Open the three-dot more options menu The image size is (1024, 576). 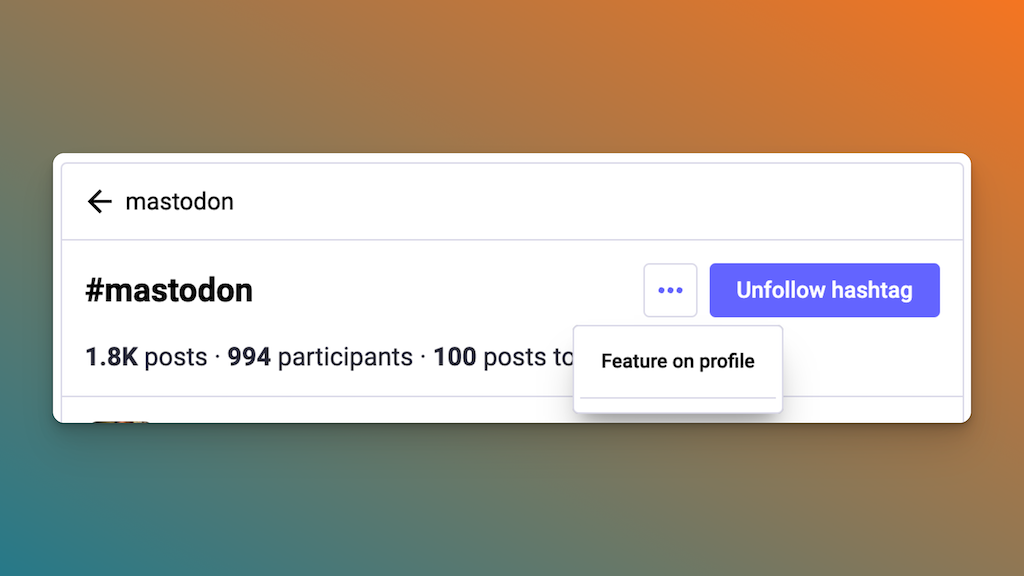coord(670,290)
